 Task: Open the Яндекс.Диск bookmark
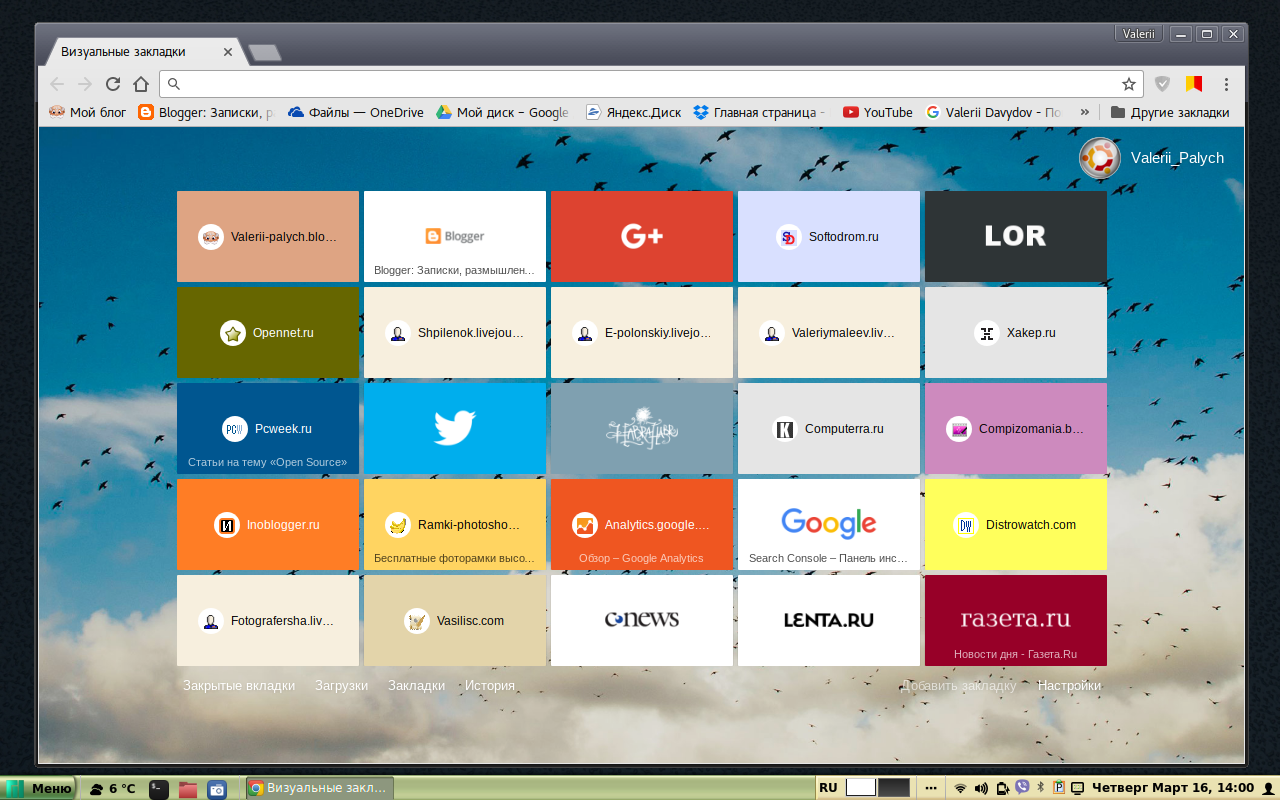[633, 112]
